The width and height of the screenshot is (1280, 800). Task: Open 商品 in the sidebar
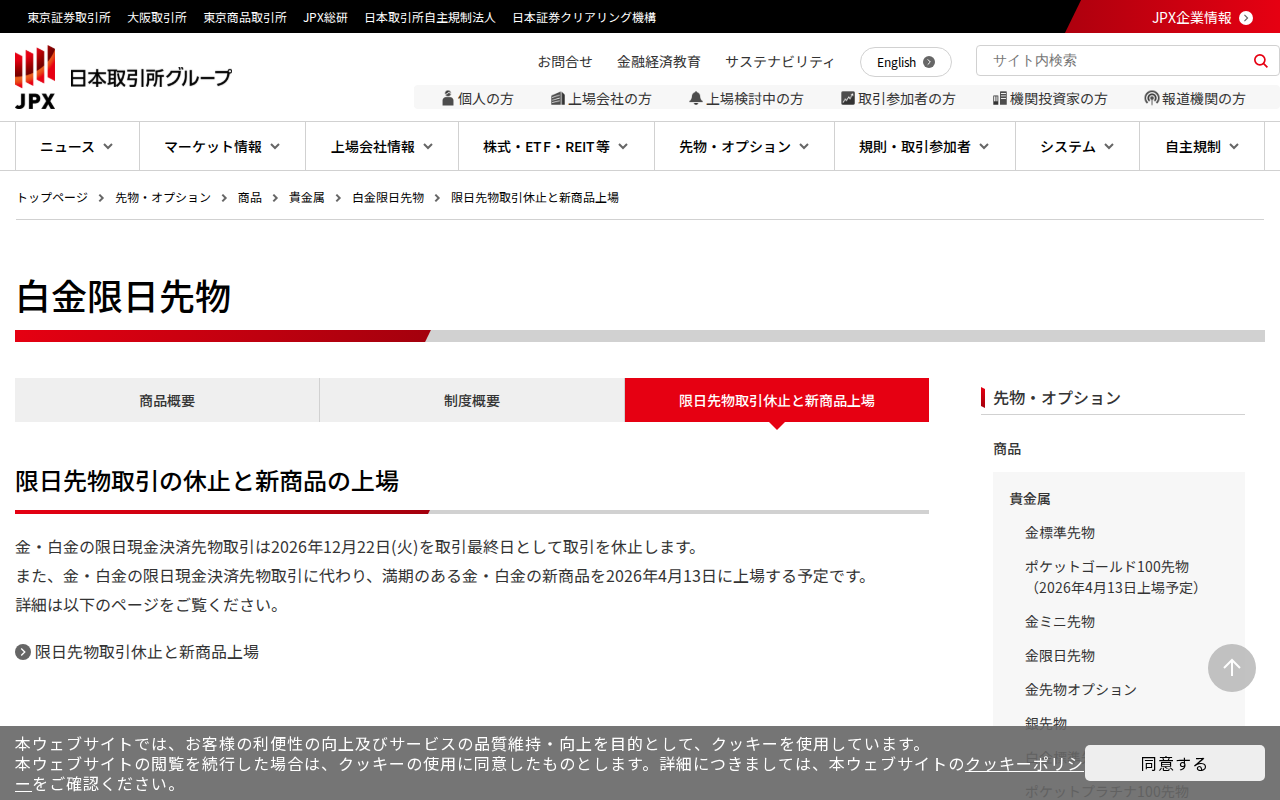click(1007, 449)
